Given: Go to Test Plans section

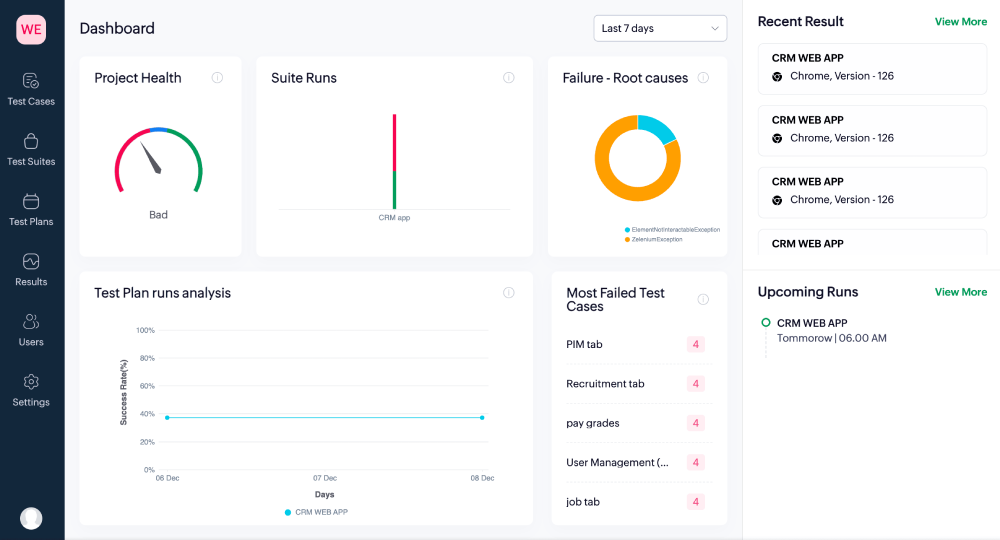Looking at the screenshot, I should click(x=31, y=208).
